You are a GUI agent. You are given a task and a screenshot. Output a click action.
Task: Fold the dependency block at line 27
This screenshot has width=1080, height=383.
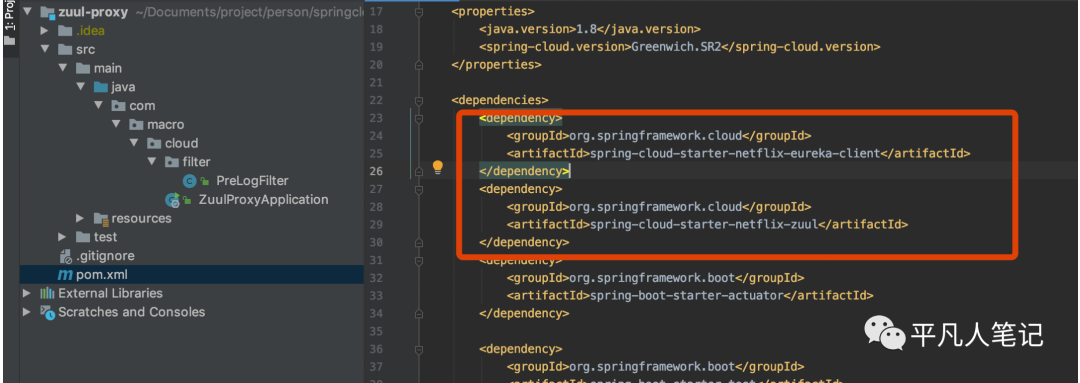pyautogui.click(x=419, y=189)
